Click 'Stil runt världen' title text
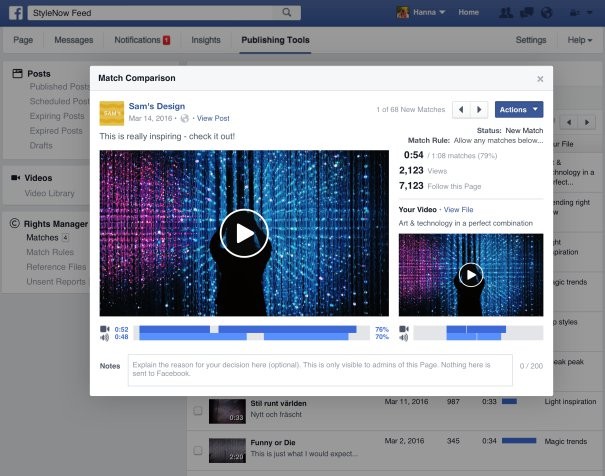The image size is (605, 476). [278, 403]
